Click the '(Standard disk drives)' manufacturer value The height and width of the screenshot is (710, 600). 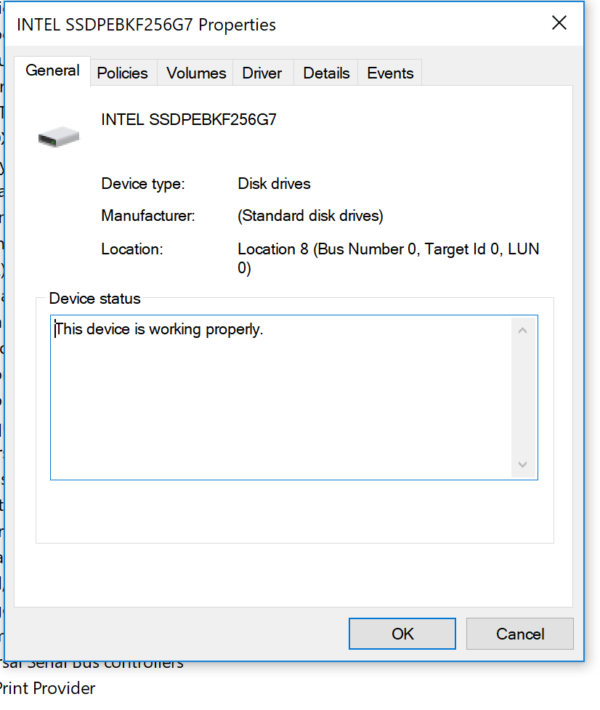(310, 216)
